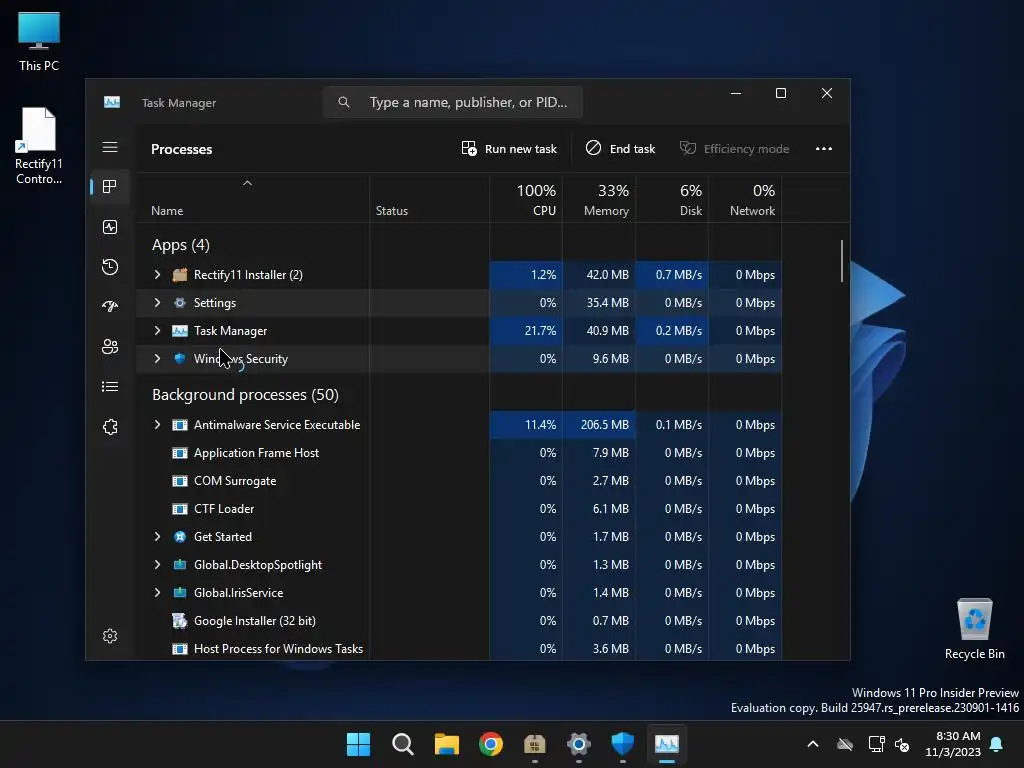This screenshot has height=768, width=1024.
Task: Open muted volume tray icon
Action: point(902,744)
